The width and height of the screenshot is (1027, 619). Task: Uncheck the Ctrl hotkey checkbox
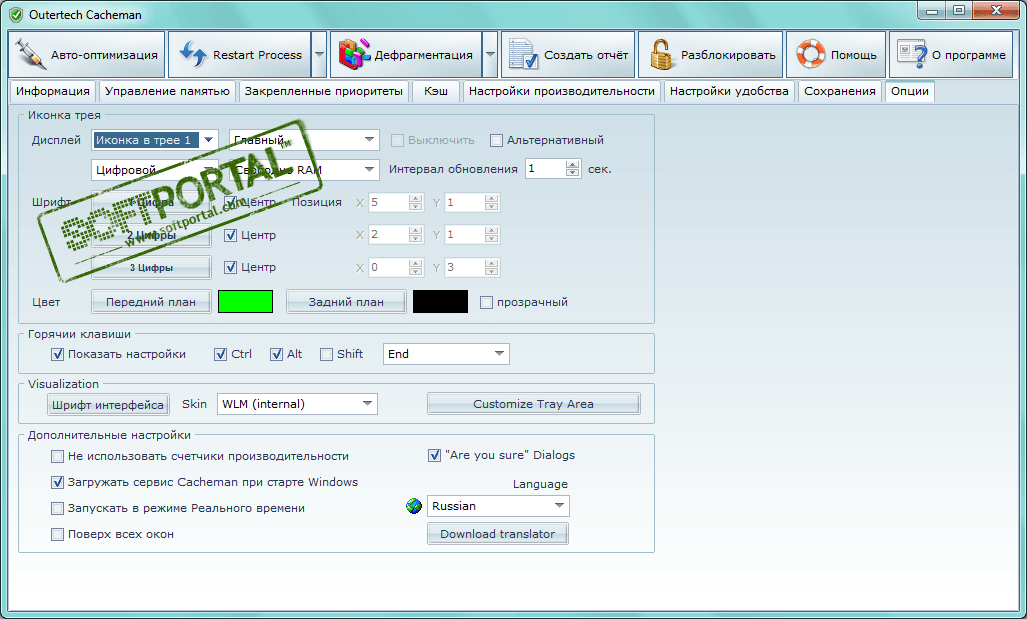coord(221,354)
